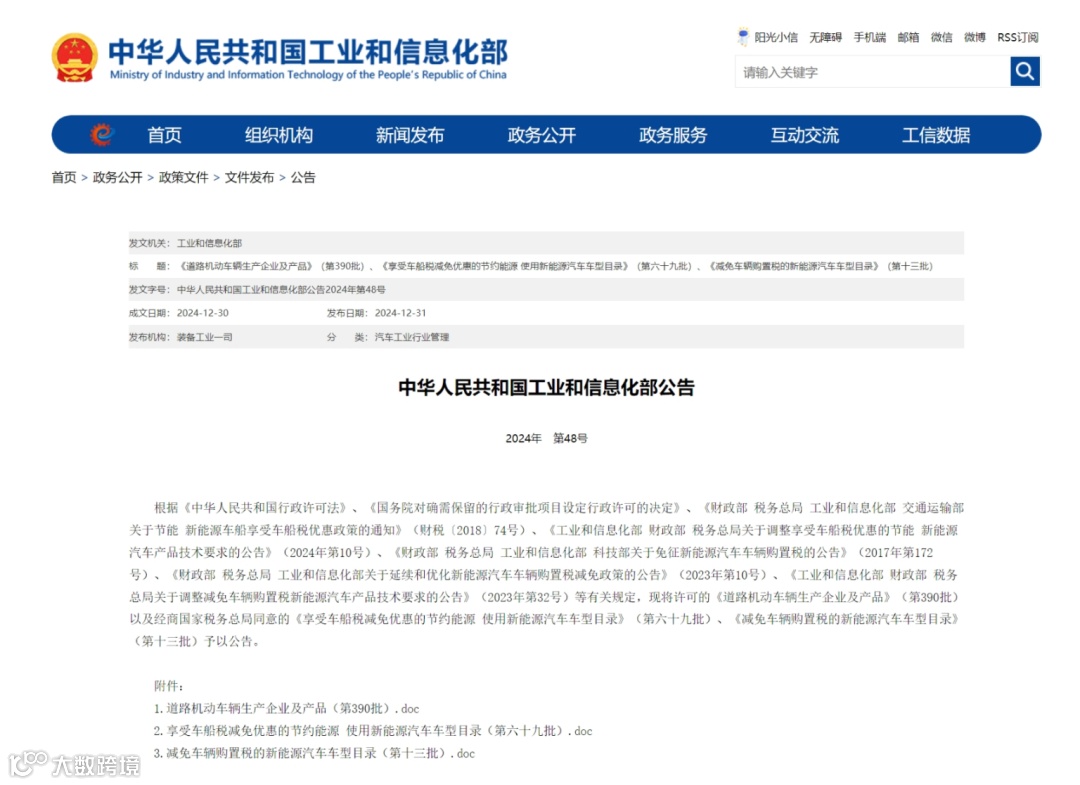This screenshot has height=785, width=1080.
Task: Click the 2024年 第48号 subtitle
Action: point(546,438)
